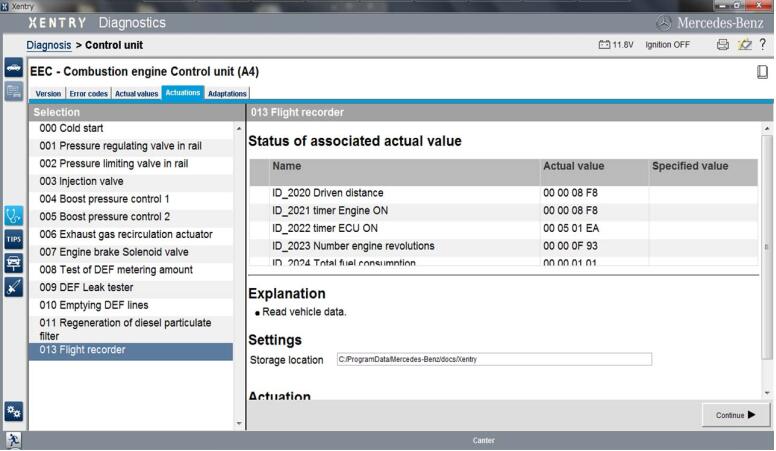This screenshot has height=451, width=776.
Task: Click the exit running-man icon
Action: coord(13,440)
